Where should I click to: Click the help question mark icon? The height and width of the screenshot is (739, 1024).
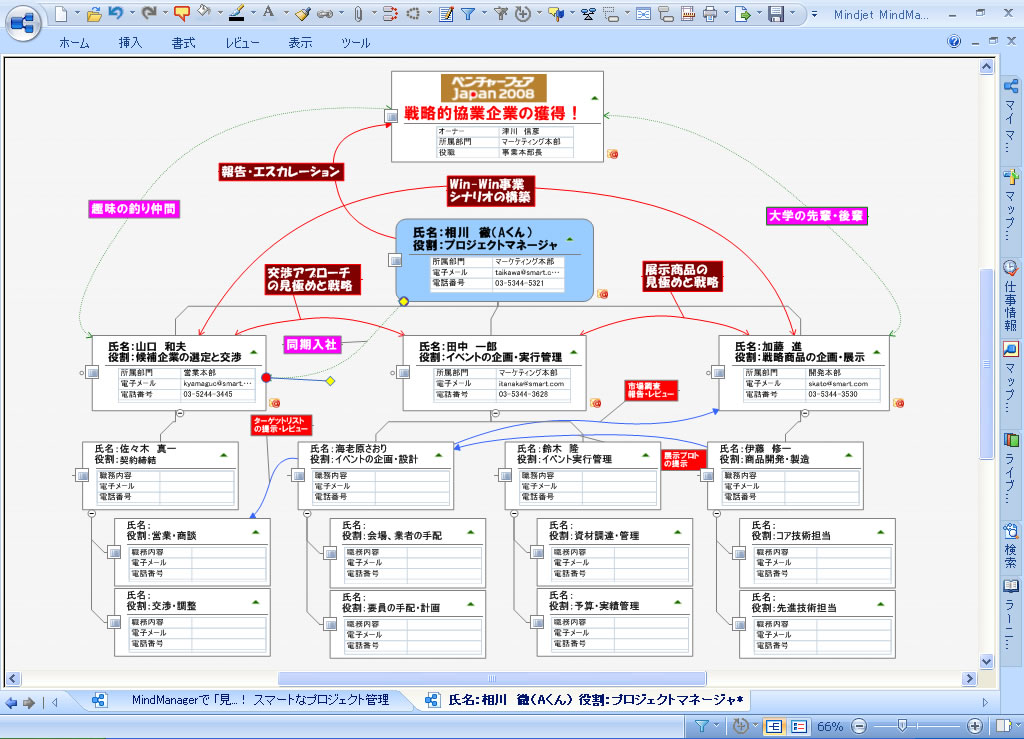pos(954,42)
